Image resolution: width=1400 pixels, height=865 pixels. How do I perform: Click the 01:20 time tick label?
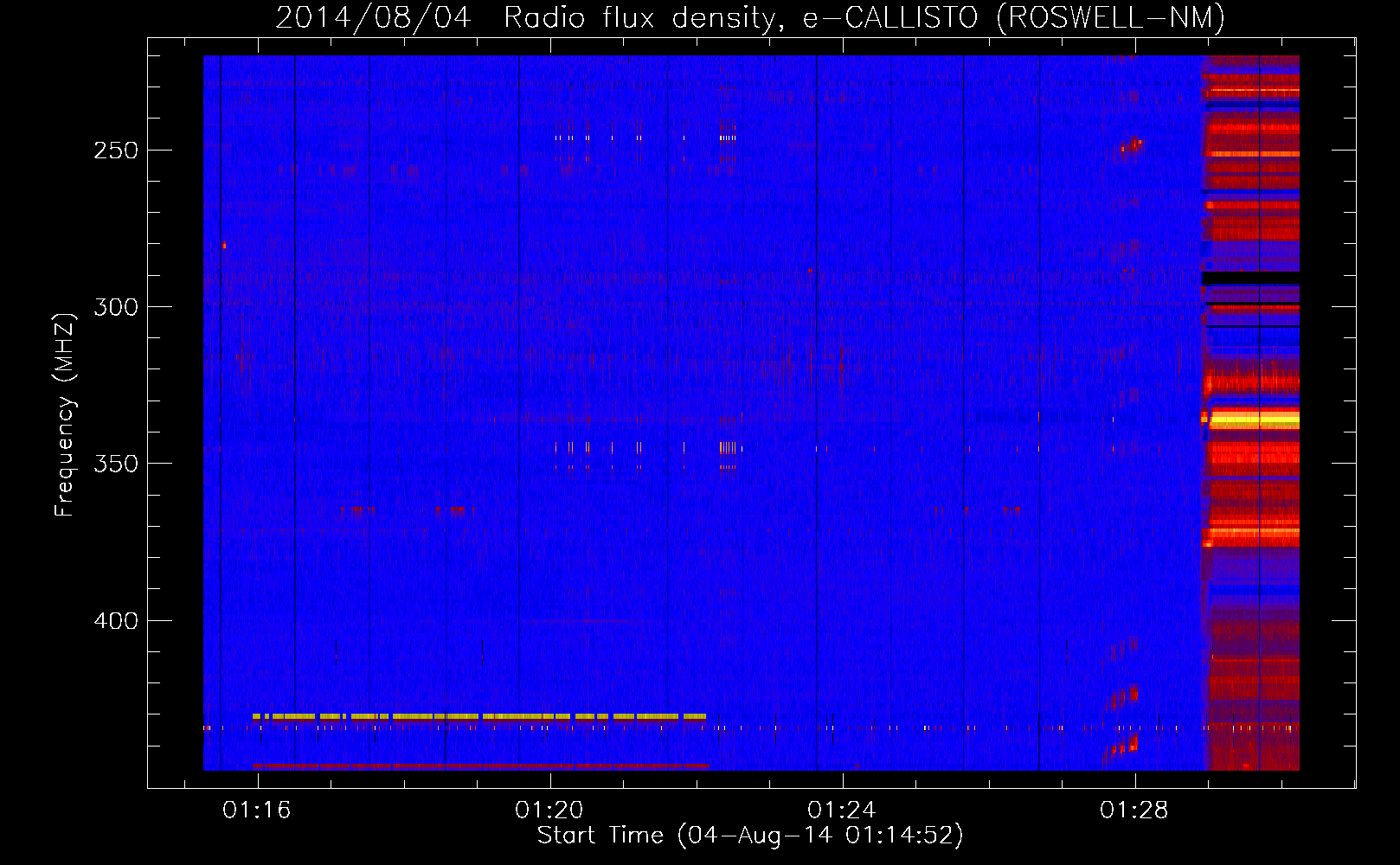tap(549, 811)
